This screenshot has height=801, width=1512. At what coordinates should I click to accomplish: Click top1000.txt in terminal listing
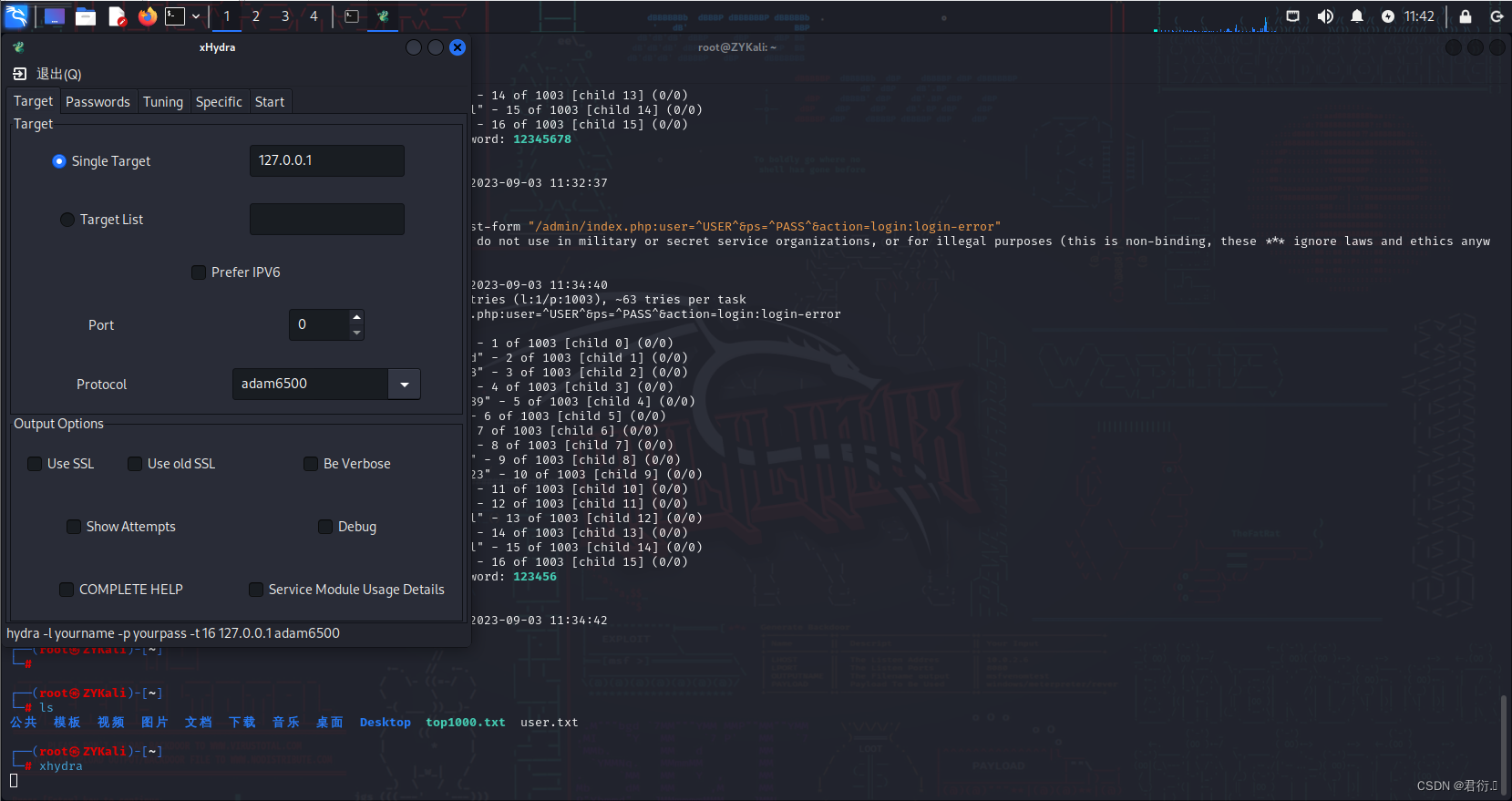pos(466,723)
